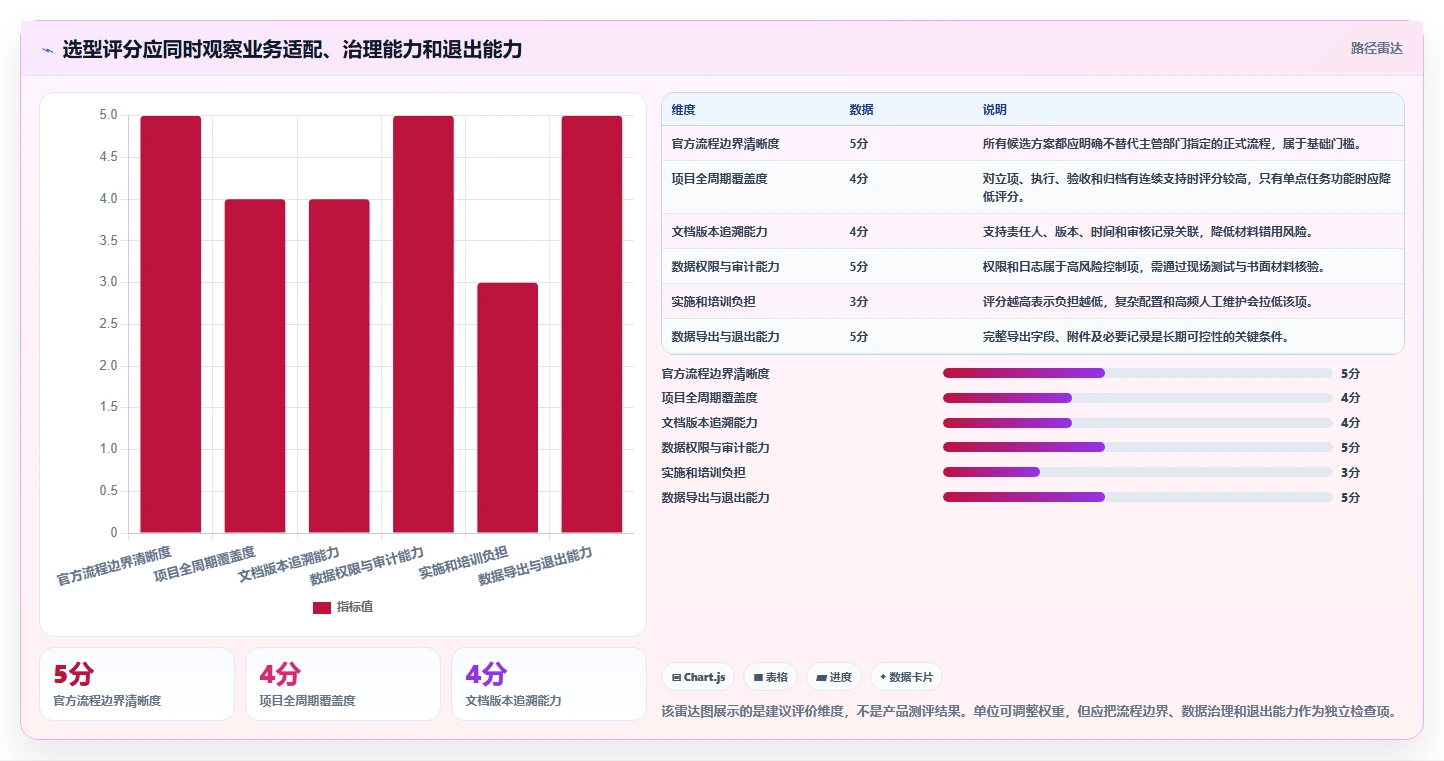The height and width of the screenshot is (761, 1444).
Task: Click the 文档版本追溯能力 progress bar
Action: (x=1138, y=423)
